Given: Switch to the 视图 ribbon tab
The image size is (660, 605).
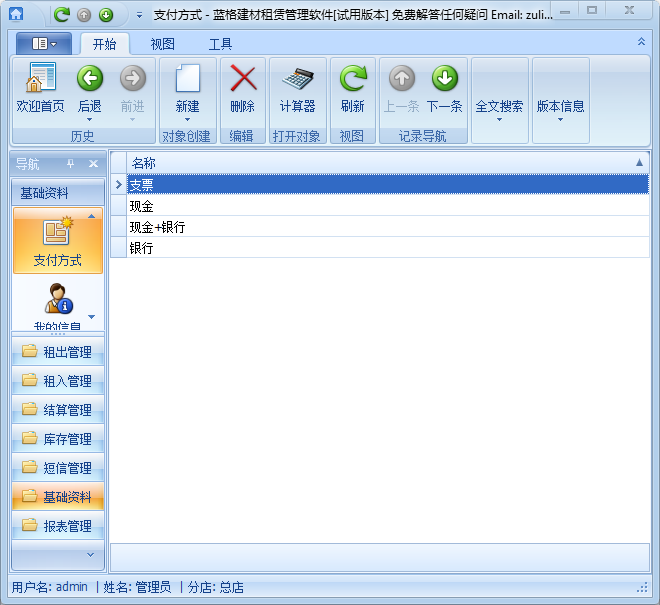Looking at the screenshot, I should [162, 44].
